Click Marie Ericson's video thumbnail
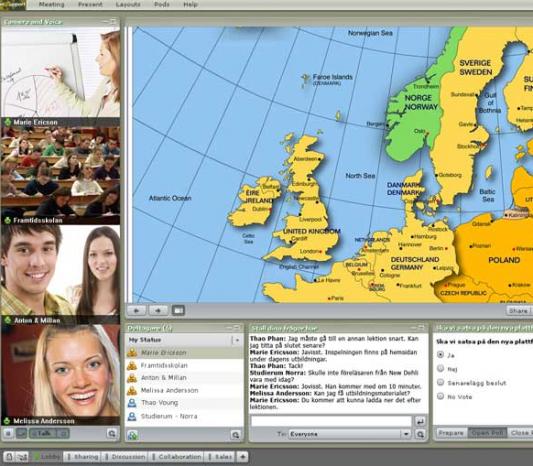The width and height of the screenshot is (533, 466). click(61, 73)
